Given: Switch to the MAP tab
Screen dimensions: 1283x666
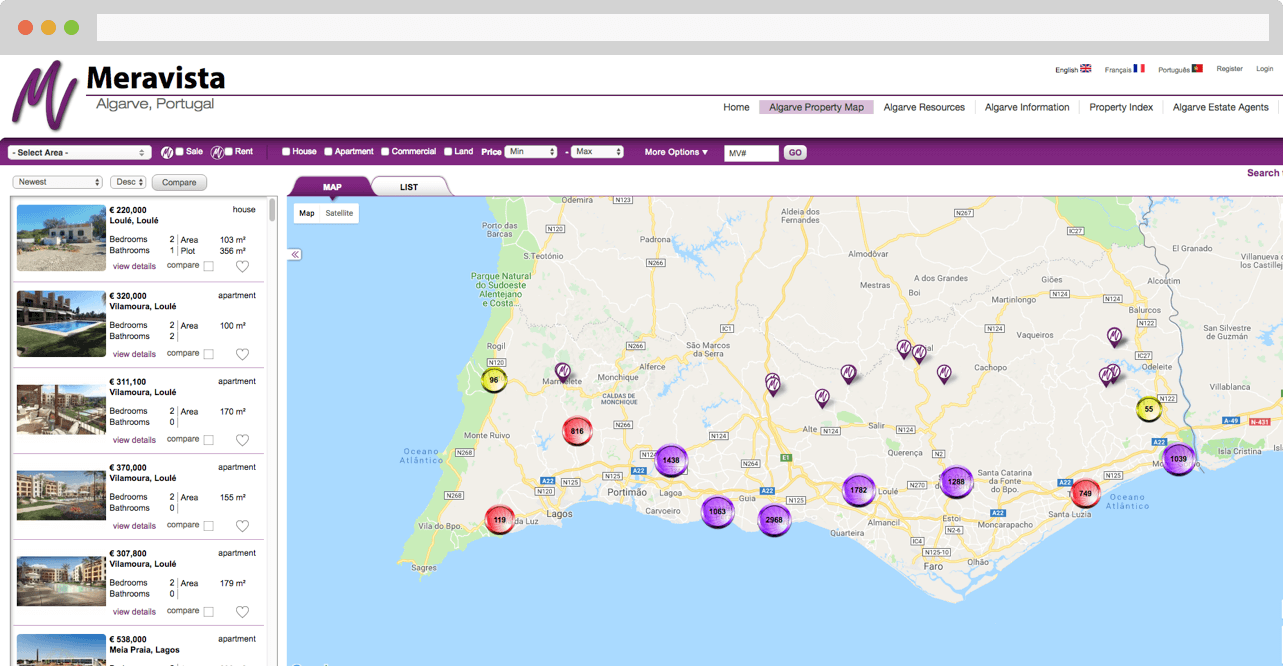Looking at the screenshot, I should (332, 187).
